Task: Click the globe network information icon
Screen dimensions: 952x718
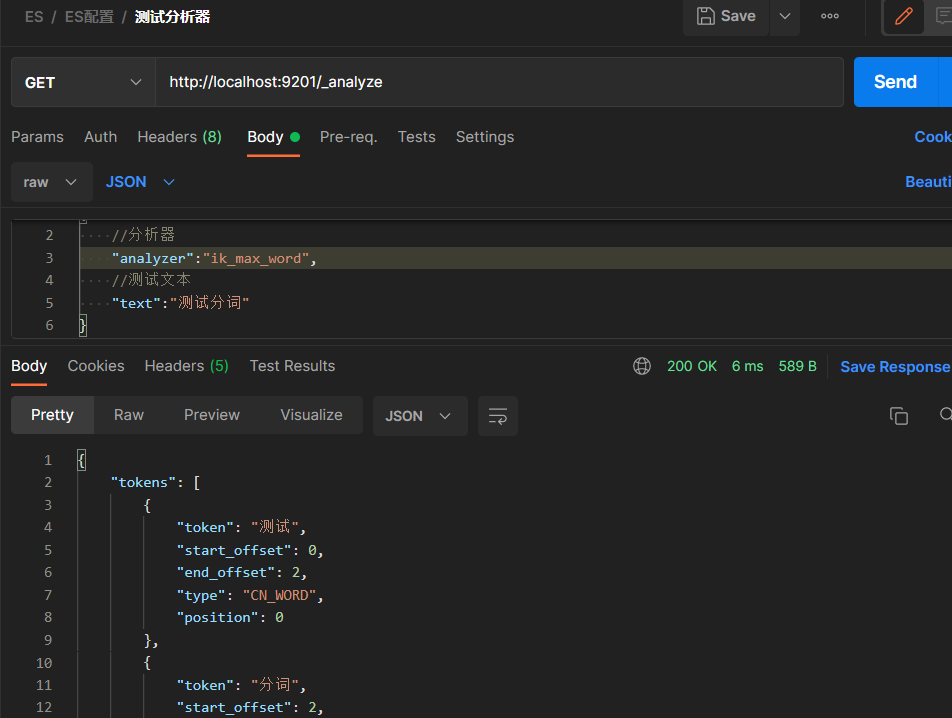Action: tap(642, 366)
